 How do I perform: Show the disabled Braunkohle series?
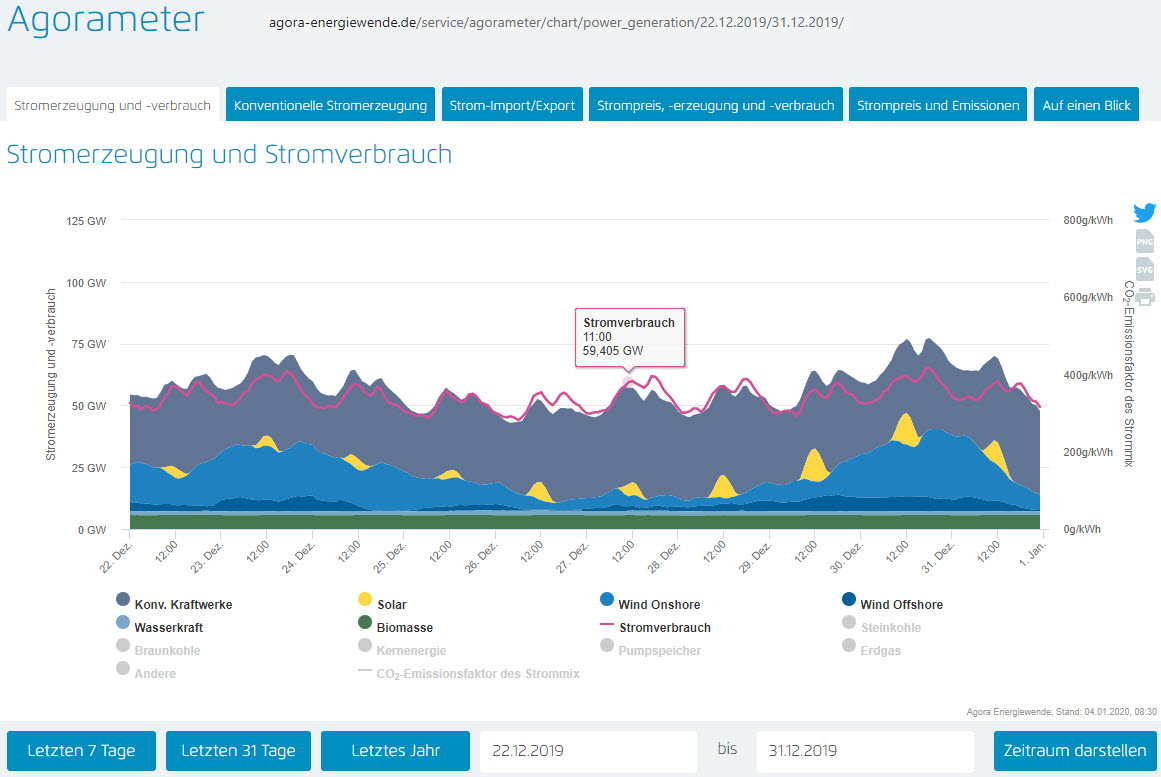(167, 651)
